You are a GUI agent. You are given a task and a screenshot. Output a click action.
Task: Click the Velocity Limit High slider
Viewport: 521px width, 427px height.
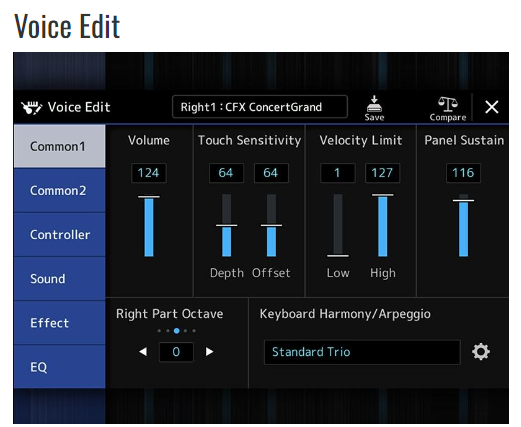pos(382,225)
